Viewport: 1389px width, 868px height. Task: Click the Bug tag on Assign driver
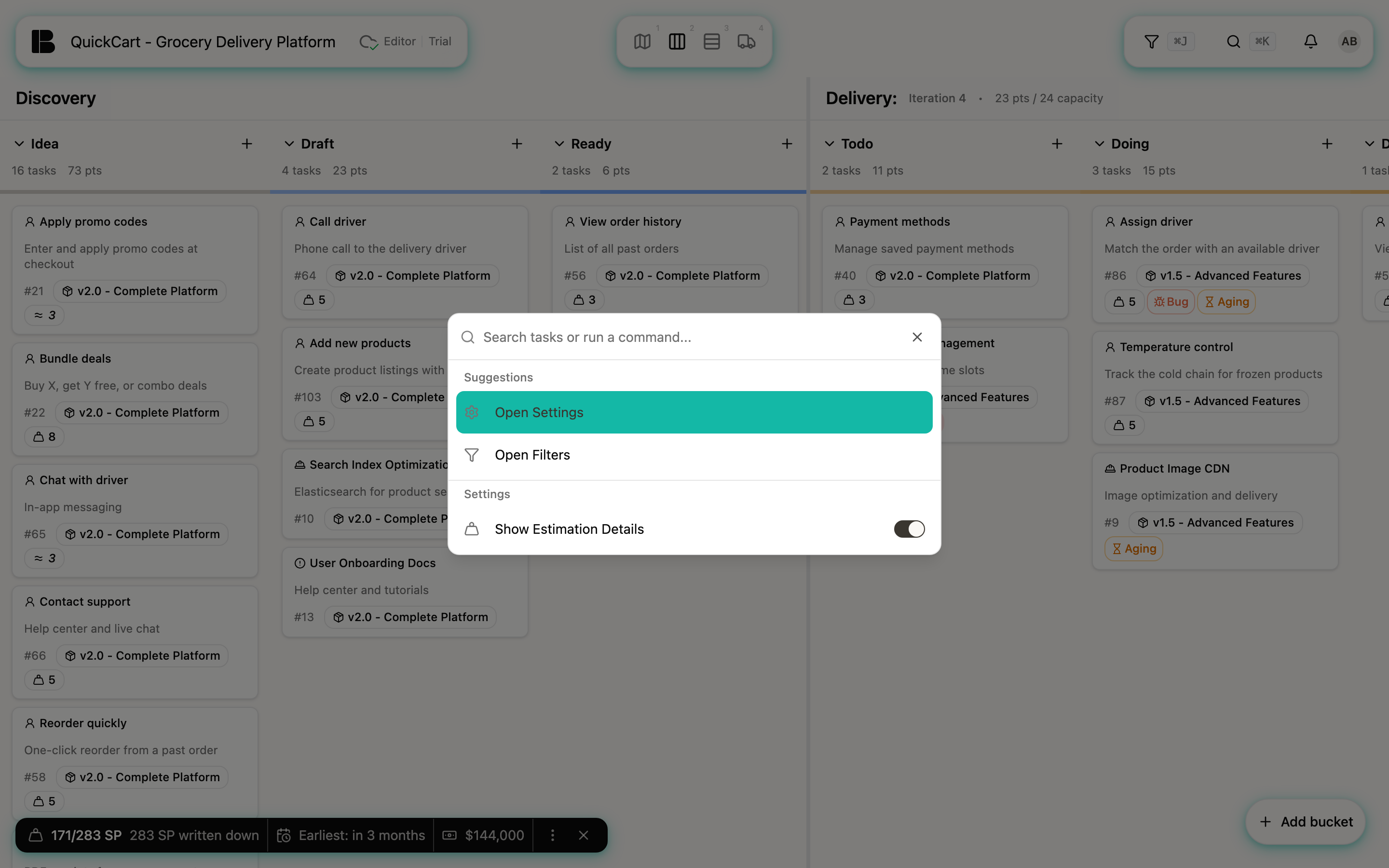[x=1171, y=301]
